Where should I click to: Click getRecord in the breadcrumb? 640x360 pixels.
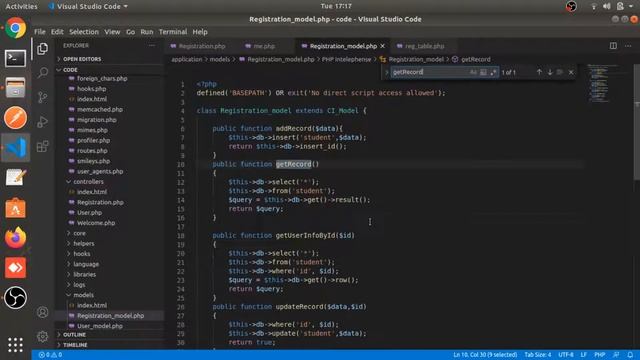[475, 59]
